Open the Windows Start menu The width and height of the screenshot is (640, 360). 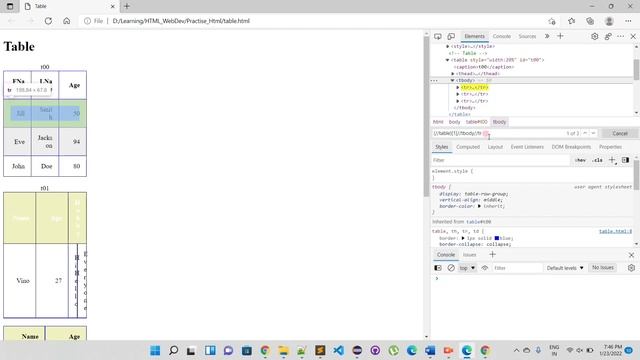[x=155, y=350]
